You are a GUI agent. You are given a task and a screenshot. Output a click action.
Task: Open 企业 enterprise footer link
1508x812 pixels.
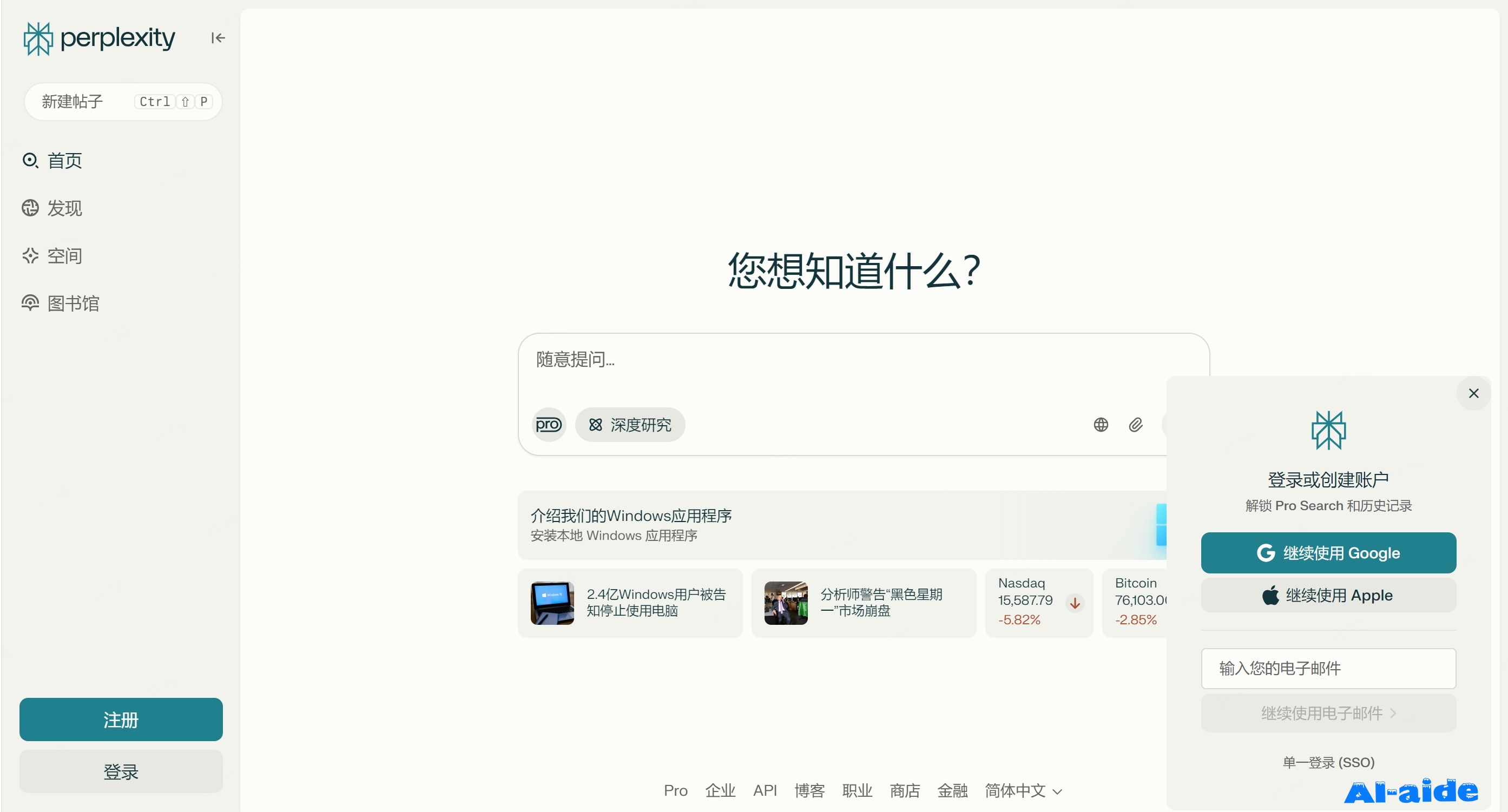[720, 790]
